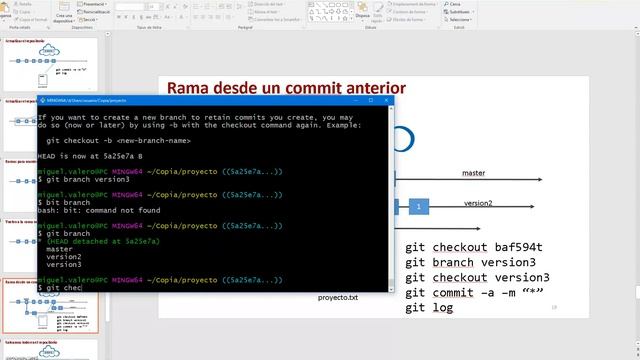This screenshot has height=360, width=640.
Task: Center the paragraph text
Action: pos(203,17)
